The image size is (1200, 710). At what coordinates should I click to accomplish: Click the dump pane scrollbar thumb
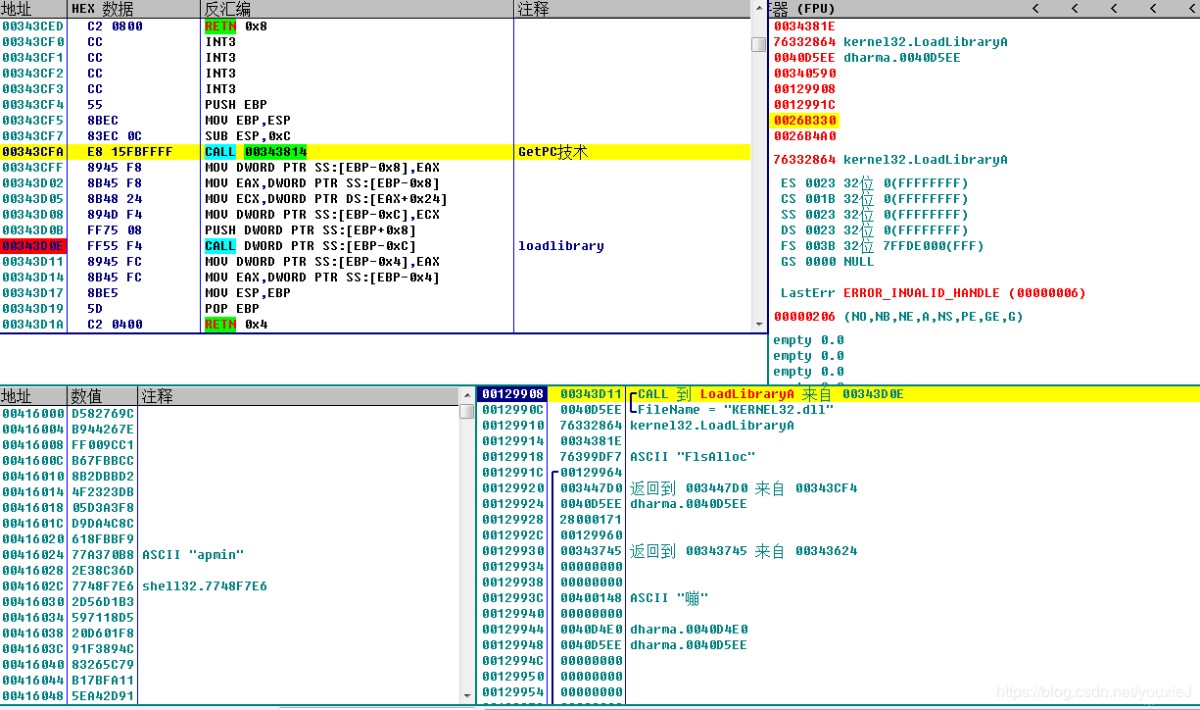pos(467,412)
